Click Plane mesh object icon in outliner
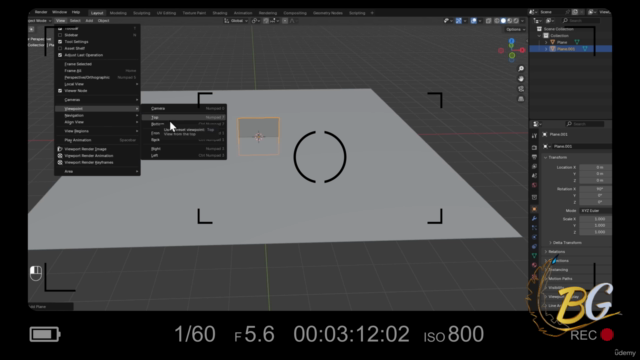Viewport: 640px width, 360px height. (553, 42)
